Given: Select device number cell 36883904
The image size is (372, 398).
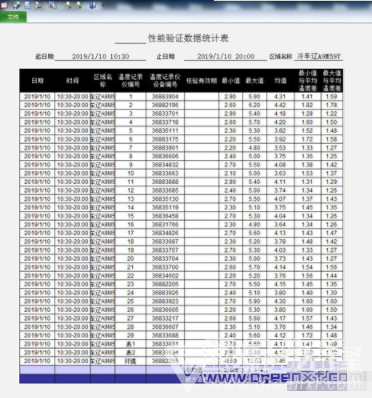Looking at the screenshot, I should (165, 97).
